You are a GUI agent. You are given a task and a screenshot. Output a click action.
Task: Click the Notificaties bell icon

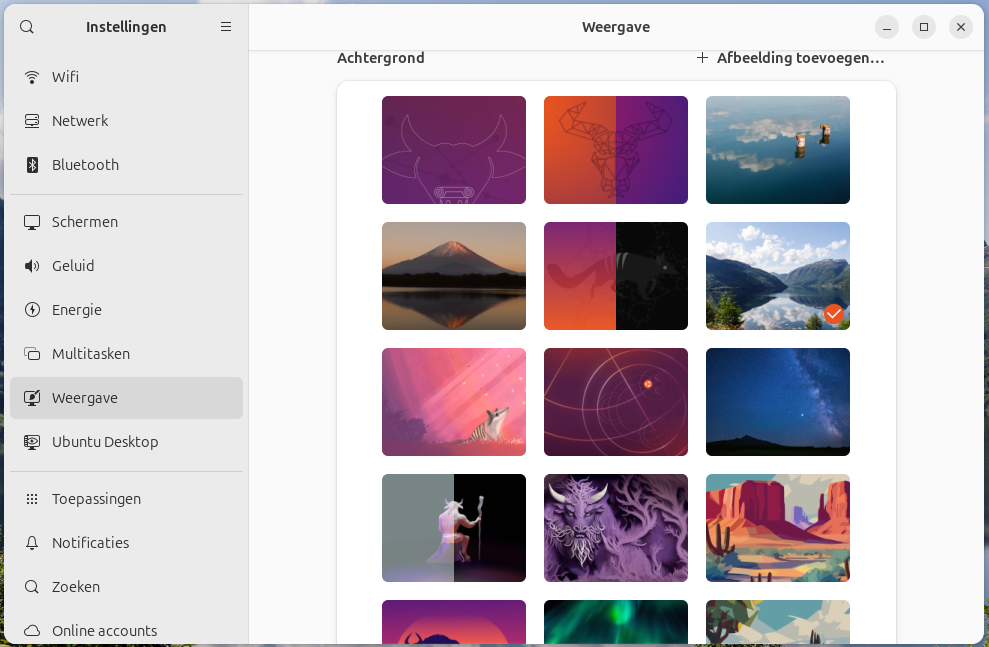pyautogui.click(x=32, y=543)
